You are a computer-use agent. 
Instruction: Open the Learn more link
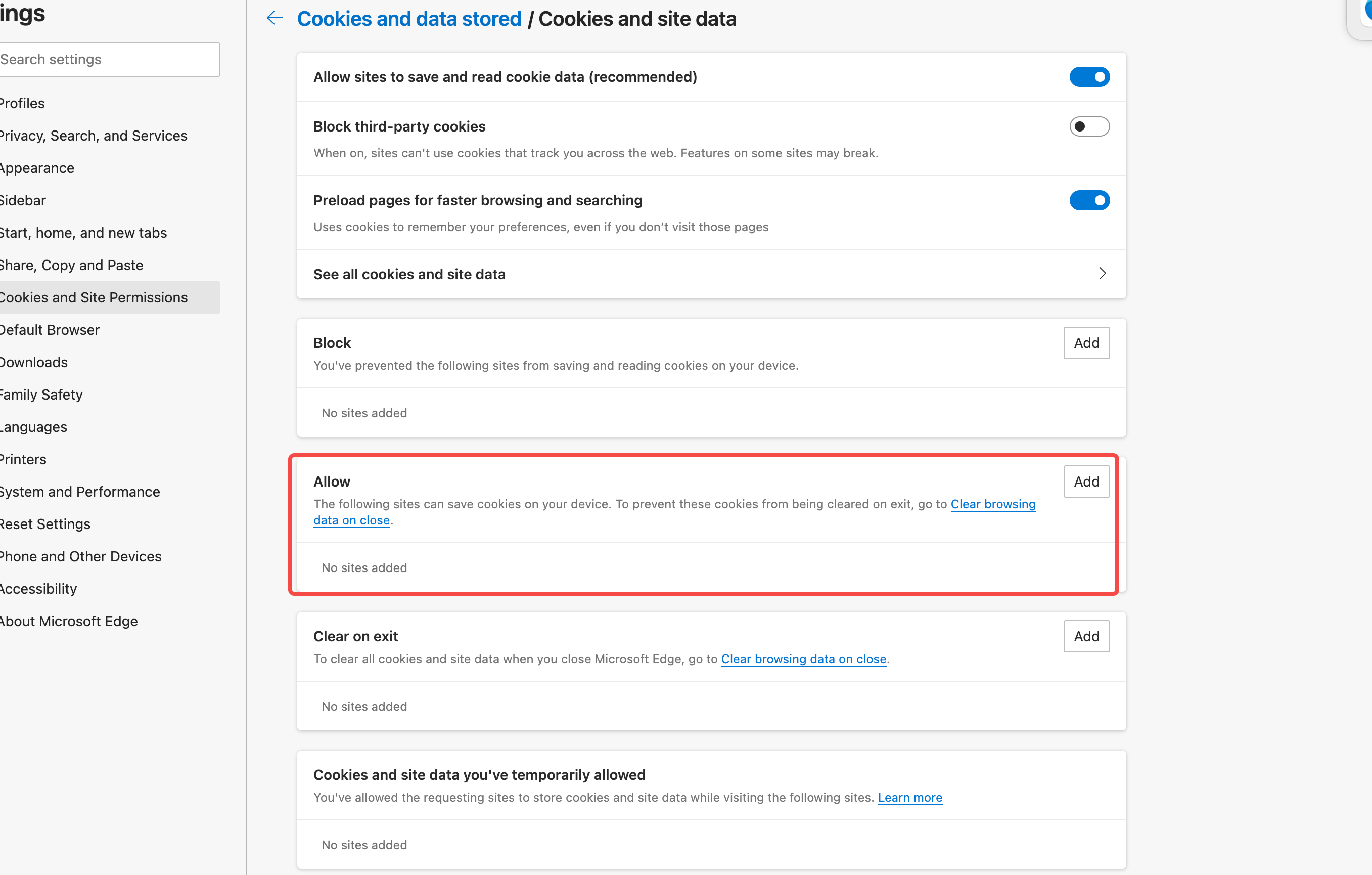(x=909, y=798)
